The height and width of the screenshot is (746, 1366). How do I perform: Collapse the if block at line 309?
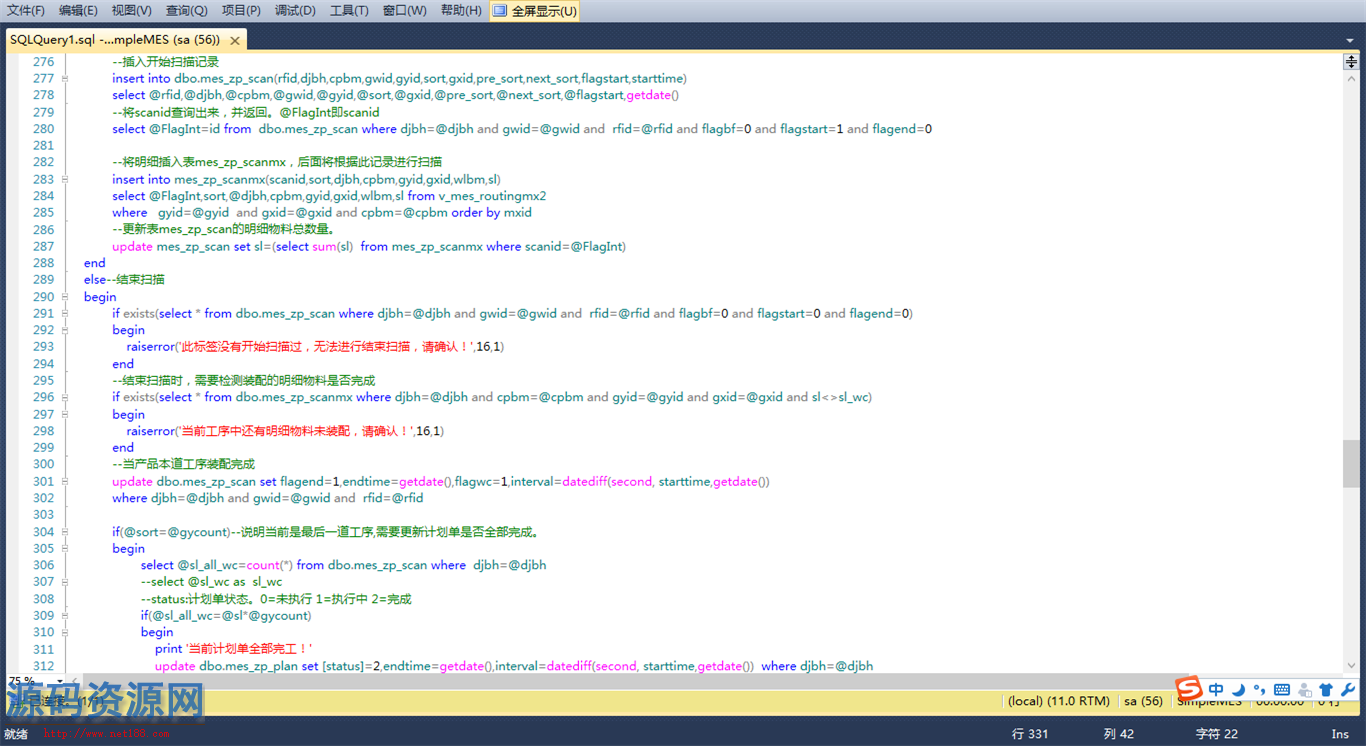65,615
